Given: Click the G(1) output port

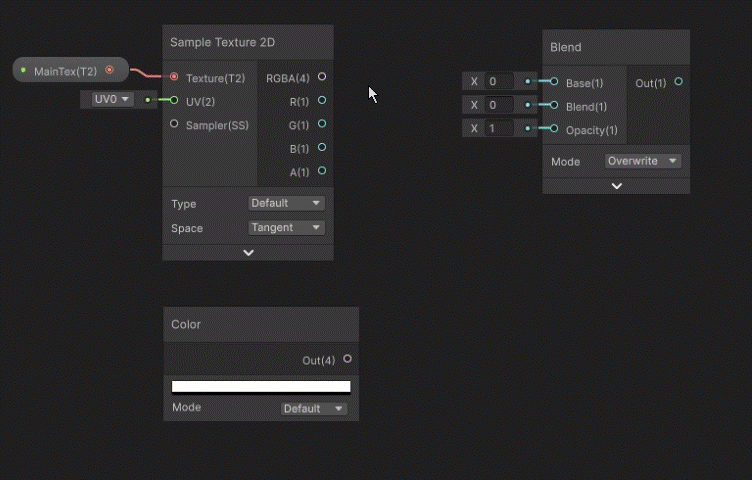Looking at the screenshot, I should coord(322,124).
